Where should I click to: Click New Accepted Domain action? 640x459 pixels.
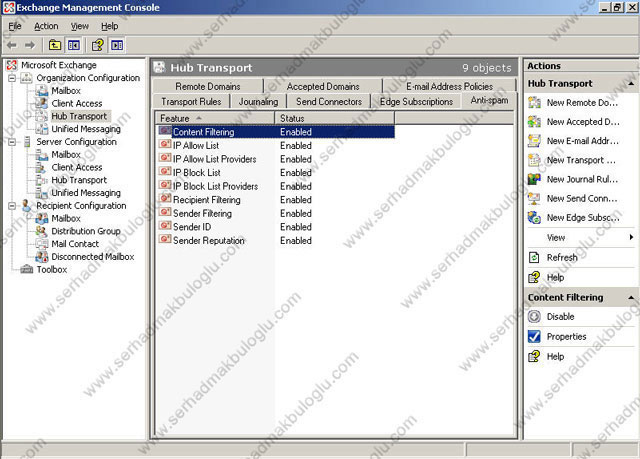coord(573,122)
